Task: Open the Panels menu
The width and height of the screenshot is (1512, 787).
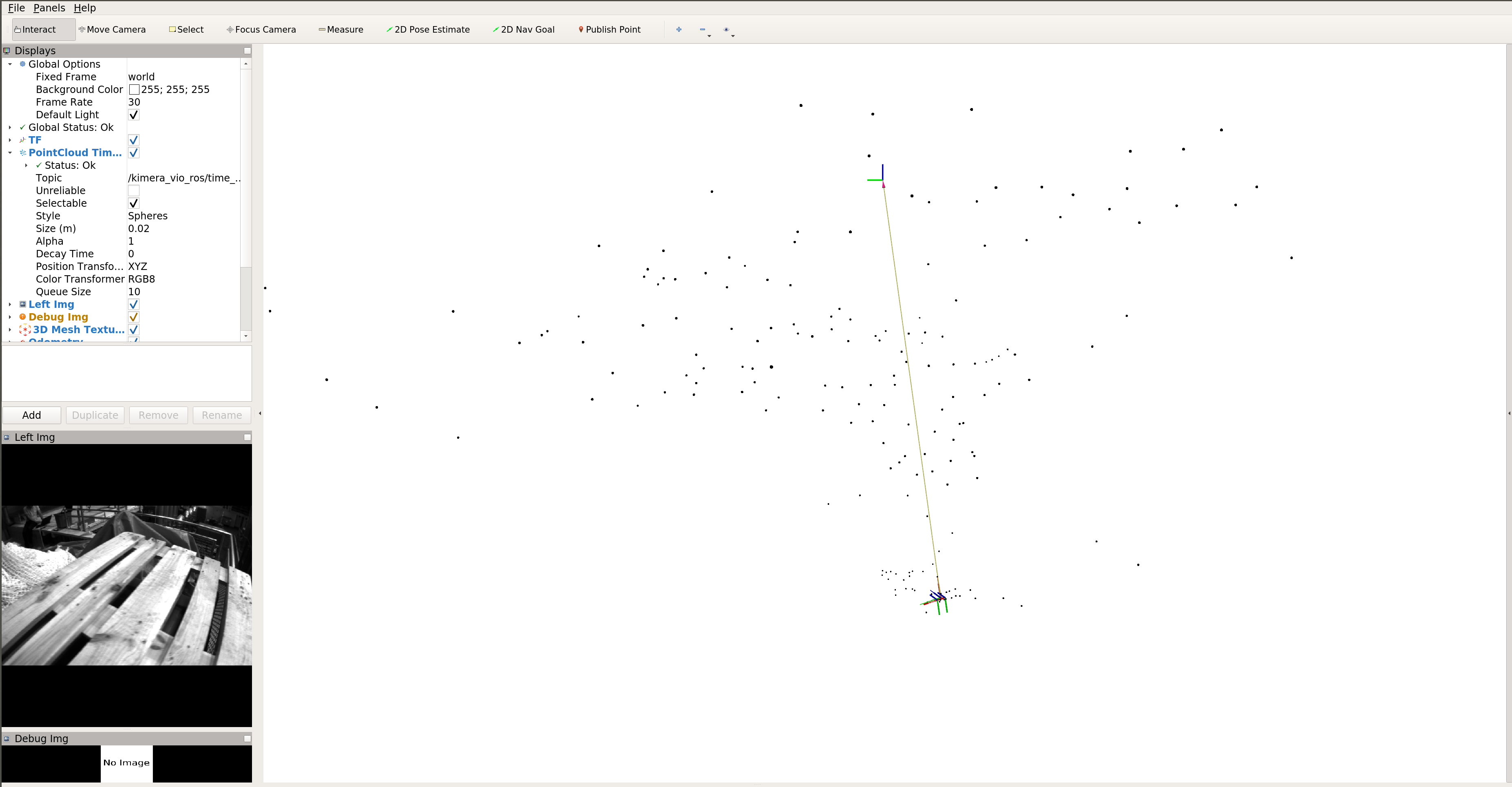Action: 49,8
